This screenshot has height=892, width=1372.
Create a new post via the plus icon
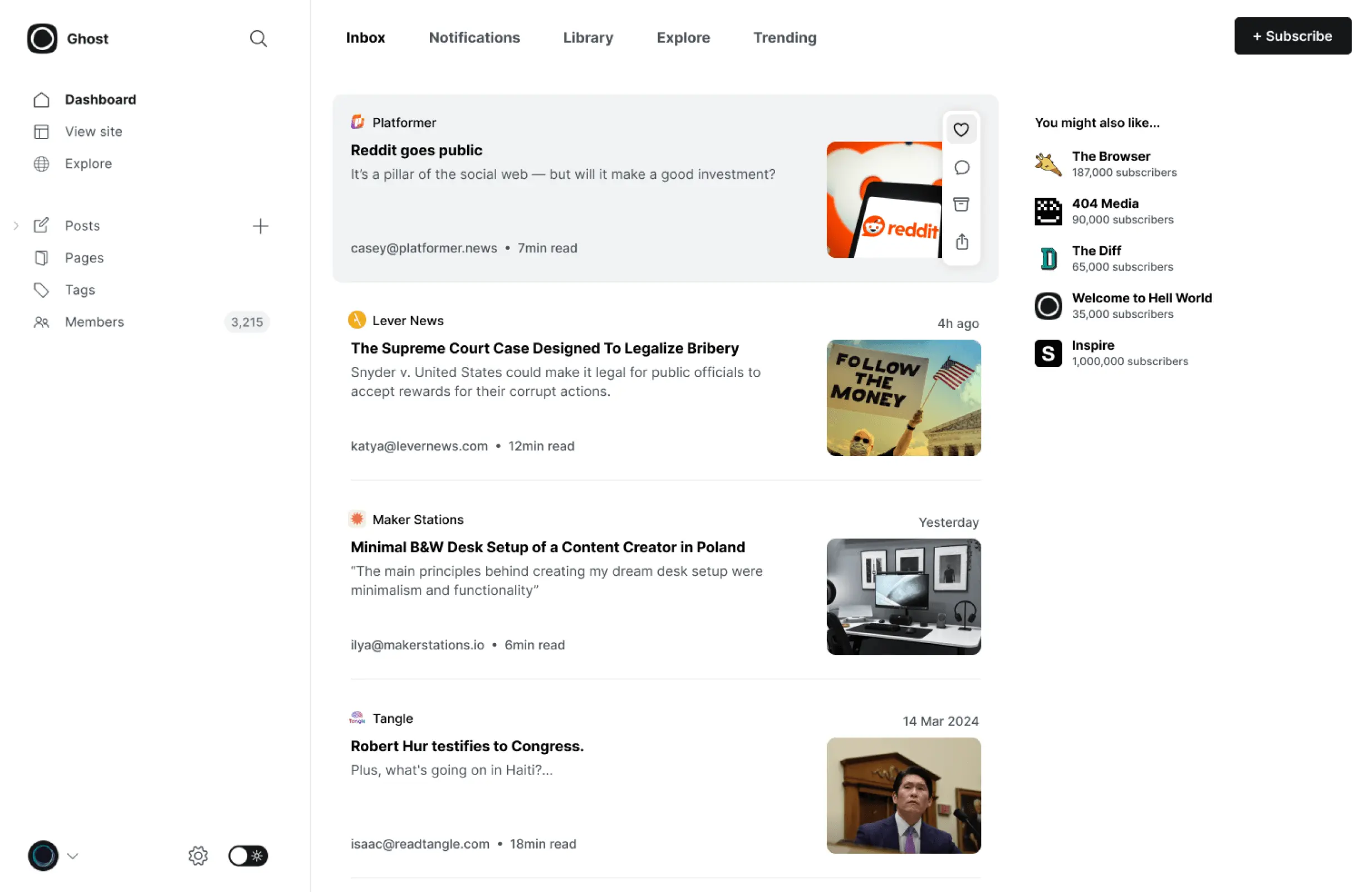[x=261, y=226]
